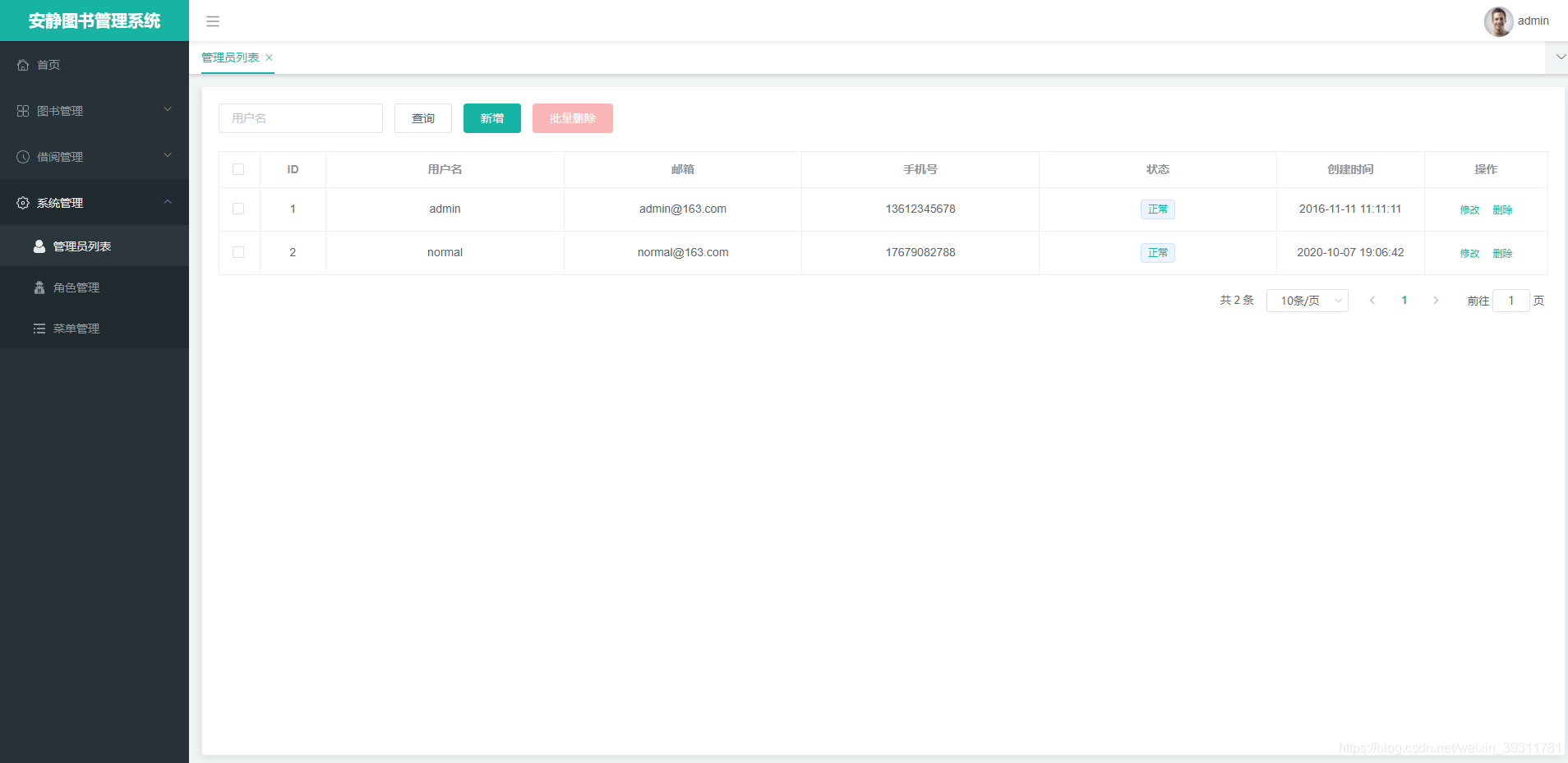This screenshot has height=763, width=1568.
Task: Check the checkbox for admin row
Action: coord(238,209)
